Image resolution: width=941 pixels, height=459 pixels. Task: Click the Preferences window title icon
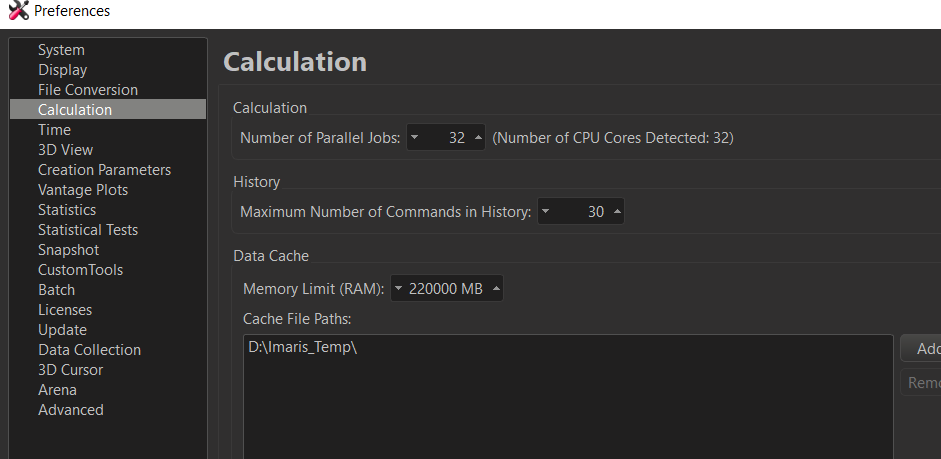click(17, 12)
